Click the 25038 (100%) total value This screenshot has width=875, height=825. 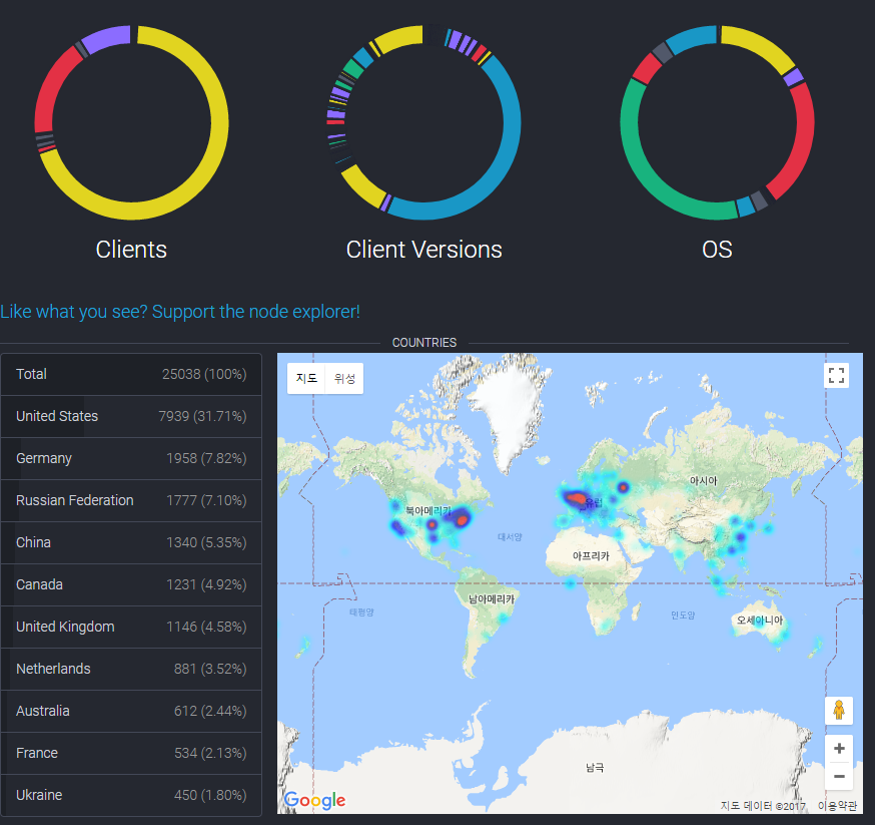pyautogui.click(x=204, y=374)
